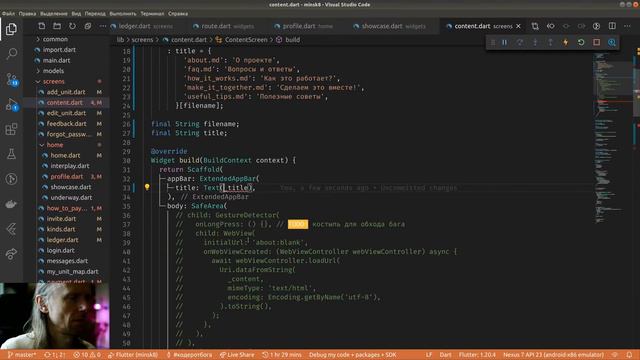640x360 pixels.
Task: Click Live Share in status bar
Action: coord(237,355)
